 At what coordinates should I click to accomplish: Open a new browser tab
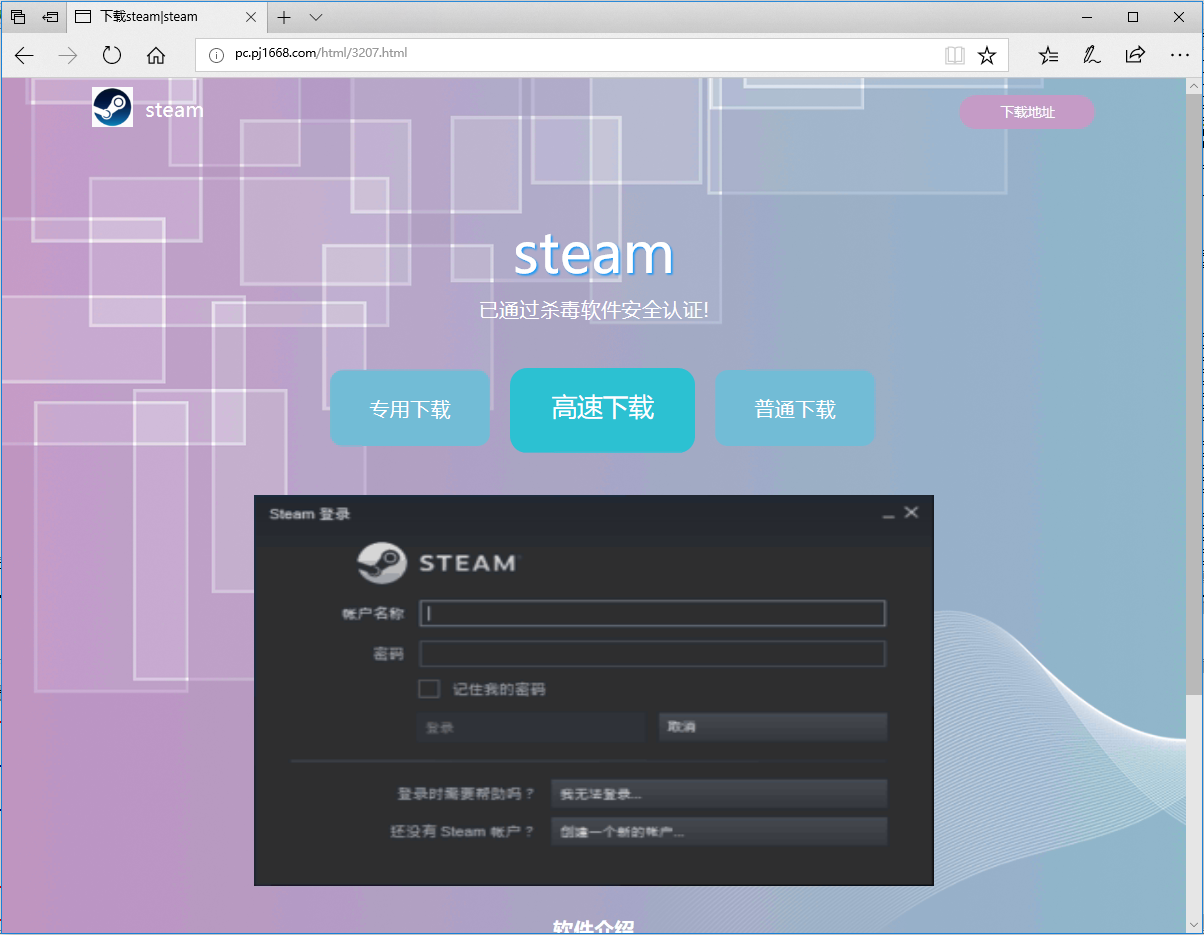point(283,17)
